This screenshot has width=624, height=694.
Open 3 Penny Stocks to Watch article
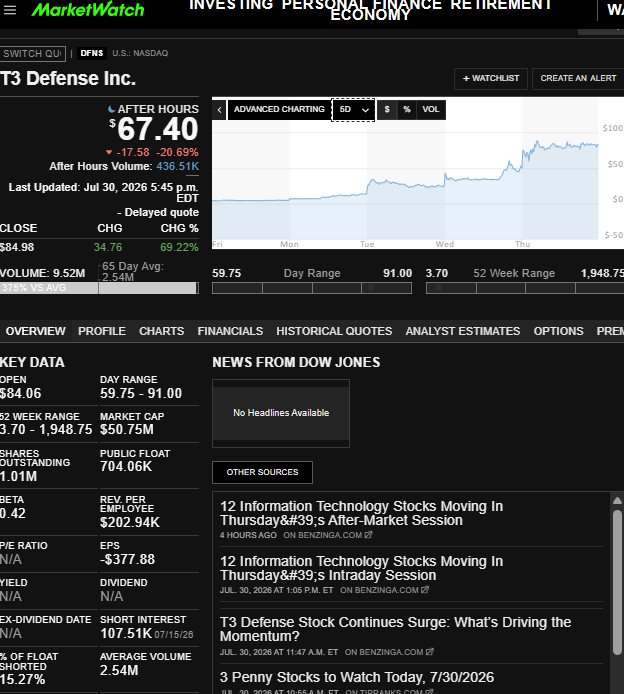pos(357,677)
